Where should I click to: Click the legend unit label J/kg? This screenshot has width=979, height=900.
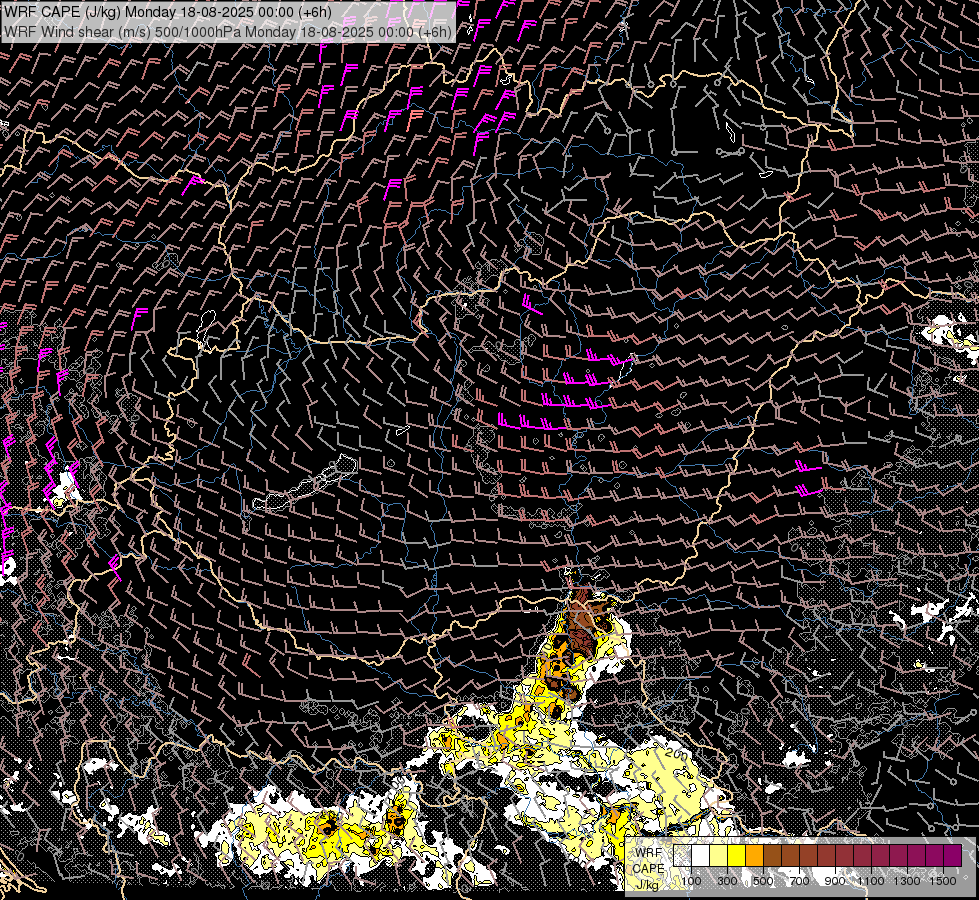point(647,885)
